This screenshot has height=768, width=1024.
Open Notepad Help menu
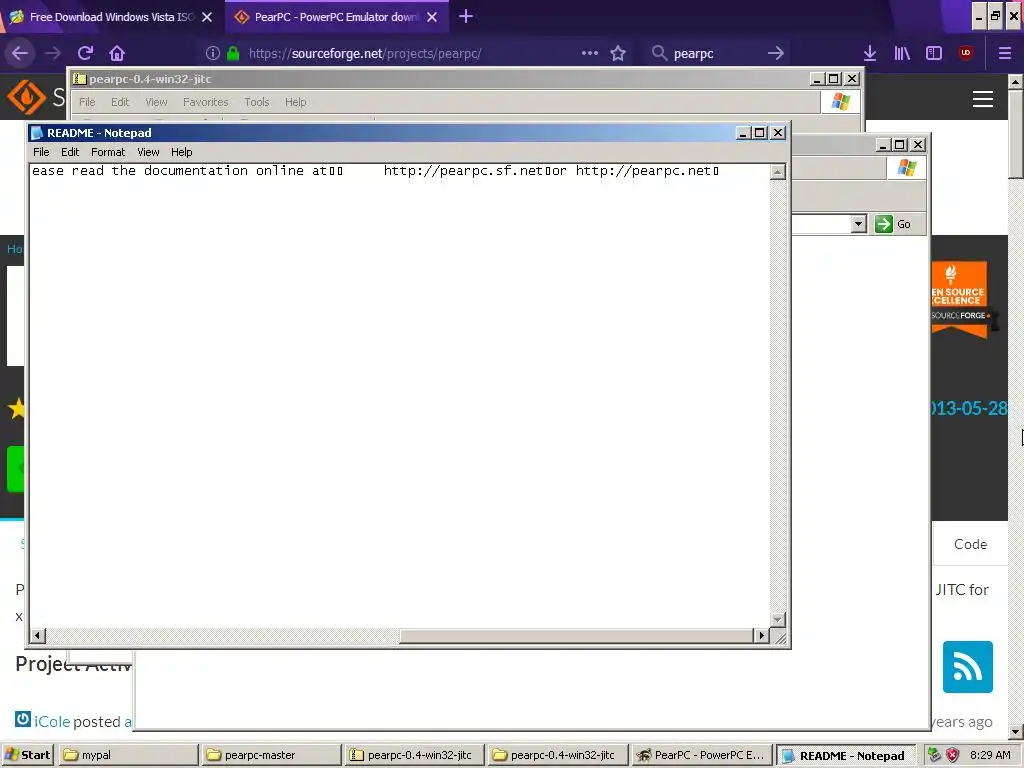[182, 152]
